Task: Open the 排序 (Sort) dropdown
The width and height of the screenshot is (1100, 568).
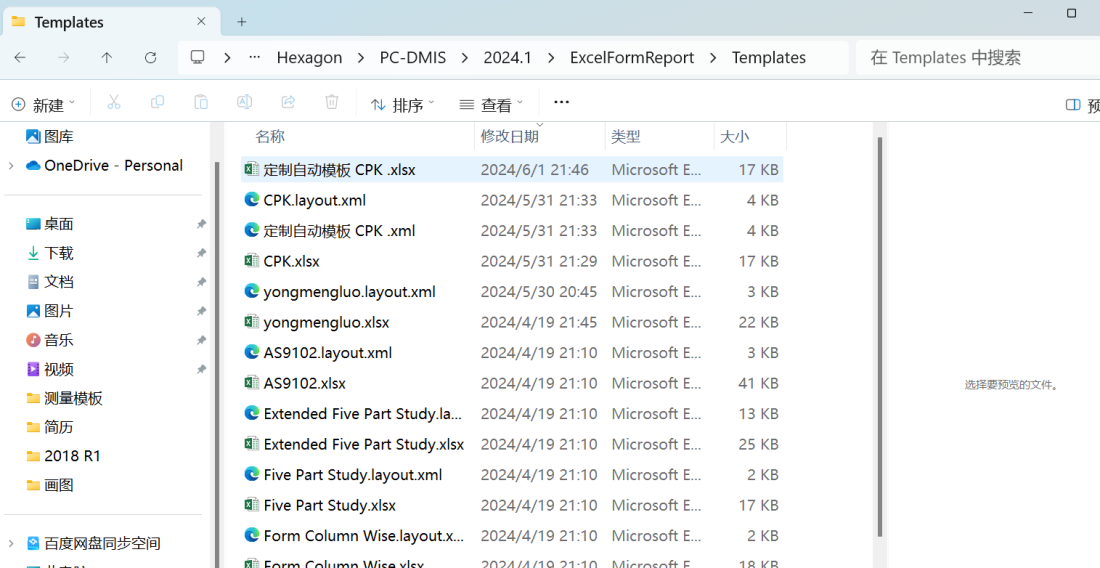Action: pos(403,104)
